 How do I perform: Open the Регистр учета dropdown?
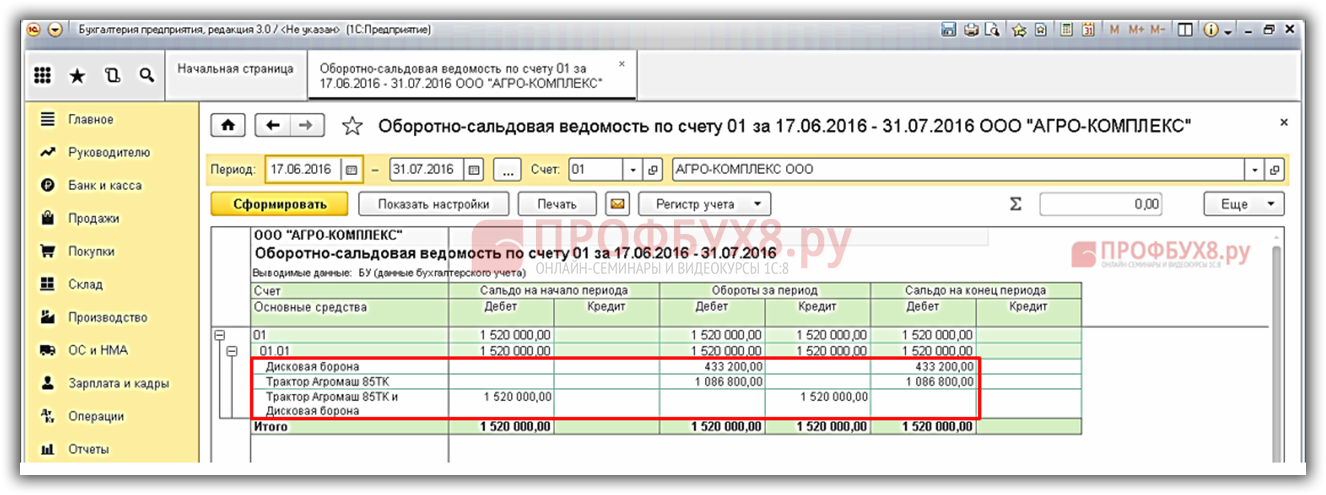705,204
